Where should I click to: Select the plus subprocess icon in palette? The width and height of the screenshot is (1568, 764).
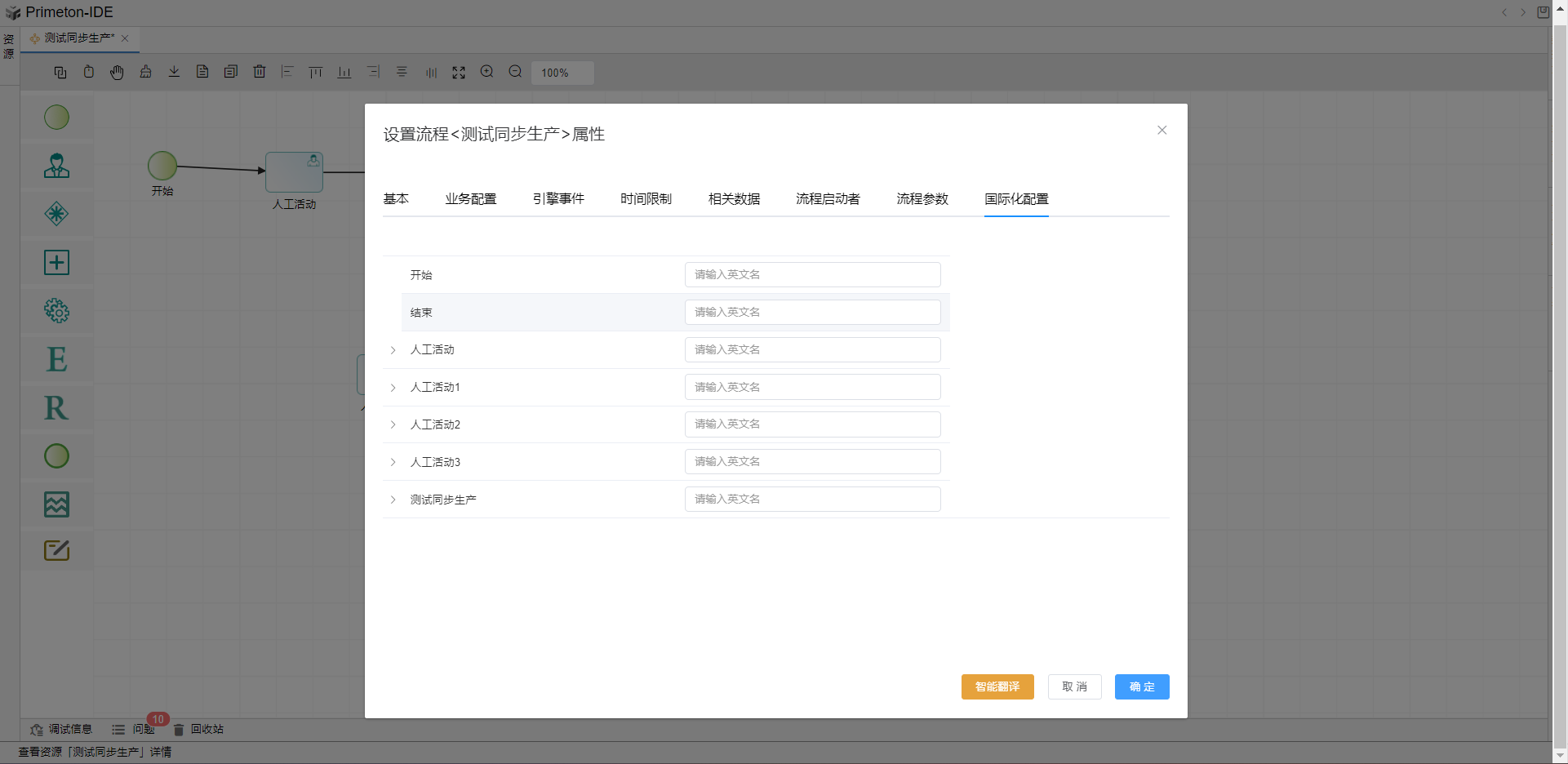[56, 263]
